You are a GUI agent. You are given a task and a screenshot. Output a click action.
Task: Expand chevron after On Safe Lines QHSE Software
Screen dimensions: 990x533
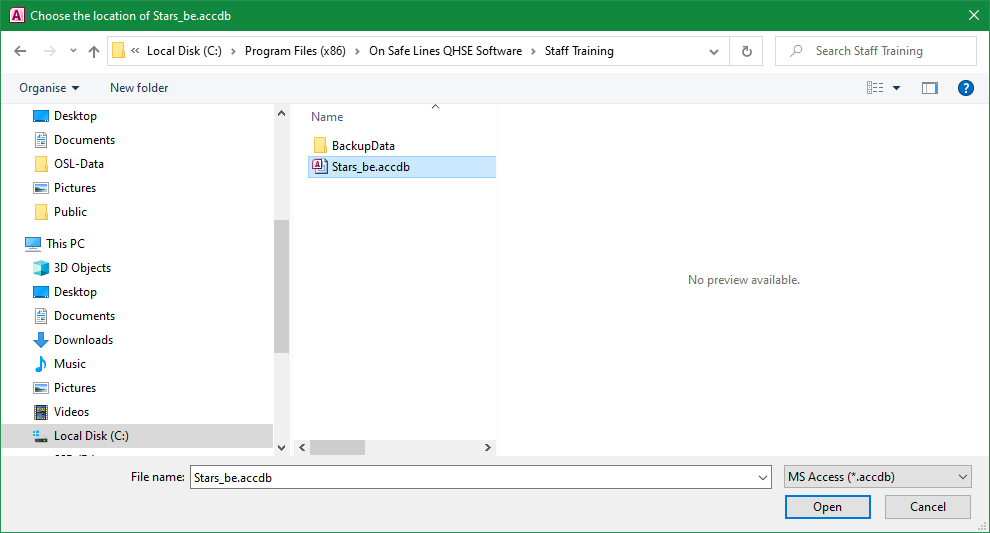pyautogui.click(x=533, y=51)
